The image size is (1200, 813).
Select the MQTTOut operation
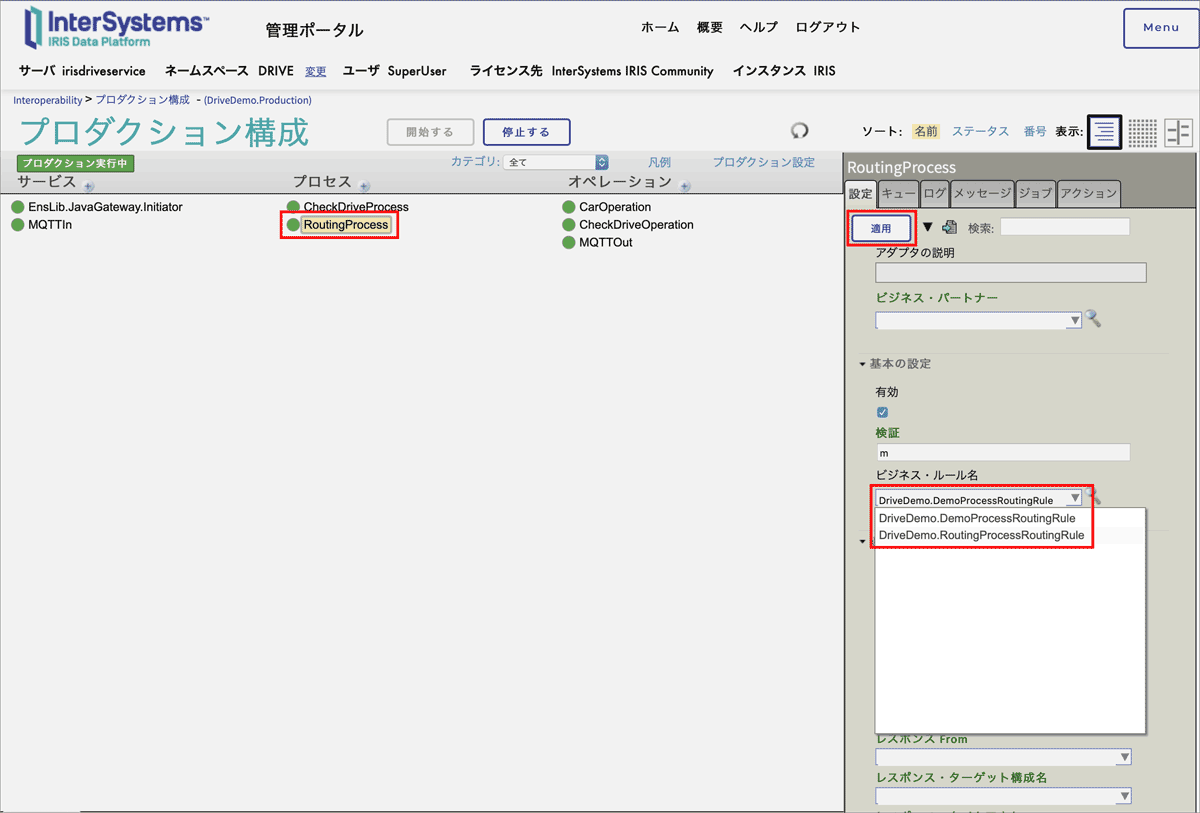(x=606, y=243)
